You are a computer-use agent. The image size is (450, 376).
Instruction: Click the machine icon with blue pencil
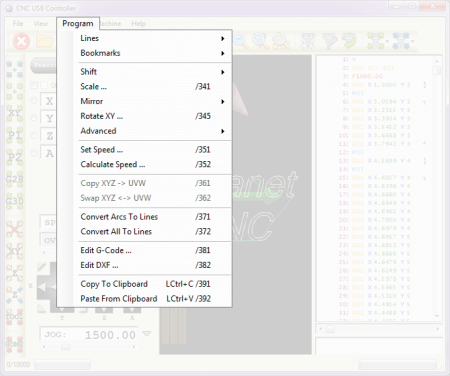[x=329, y=41]
